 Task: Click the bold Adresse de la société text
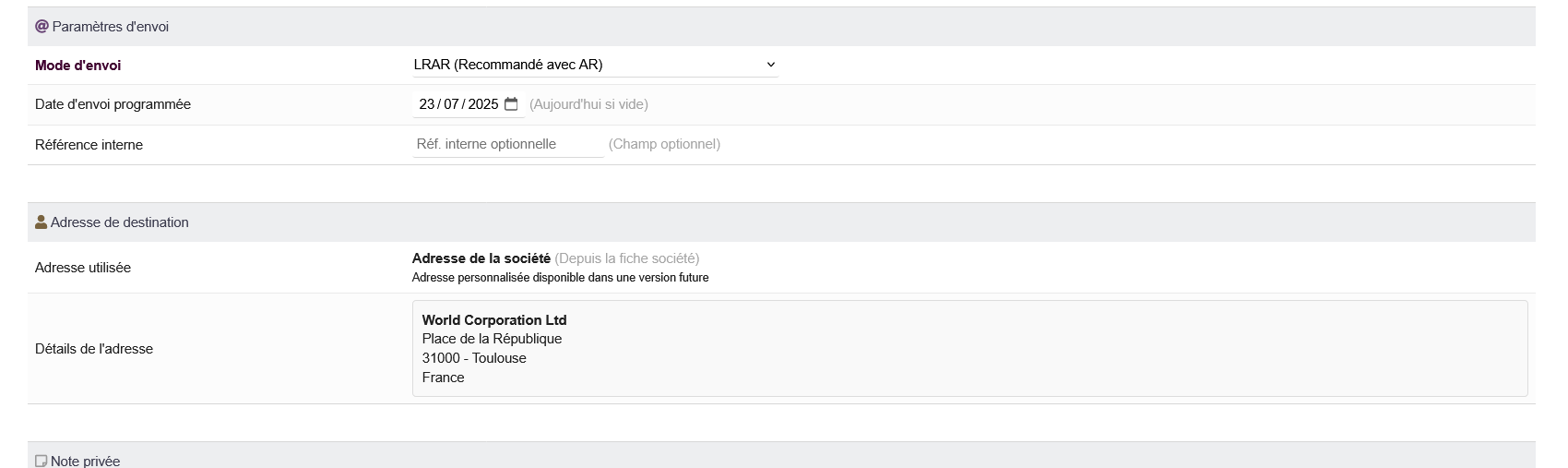(481, 258)
